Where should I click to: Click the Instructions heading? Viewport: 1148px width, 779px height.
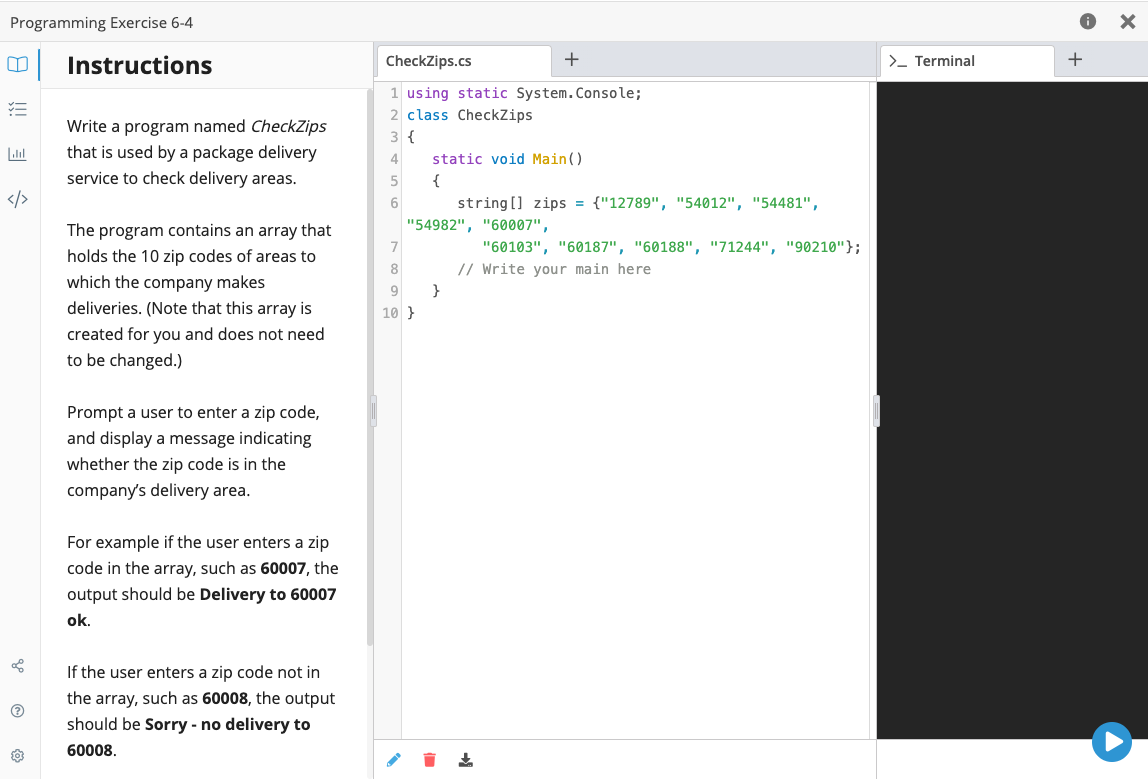click(x=140, y=65)
